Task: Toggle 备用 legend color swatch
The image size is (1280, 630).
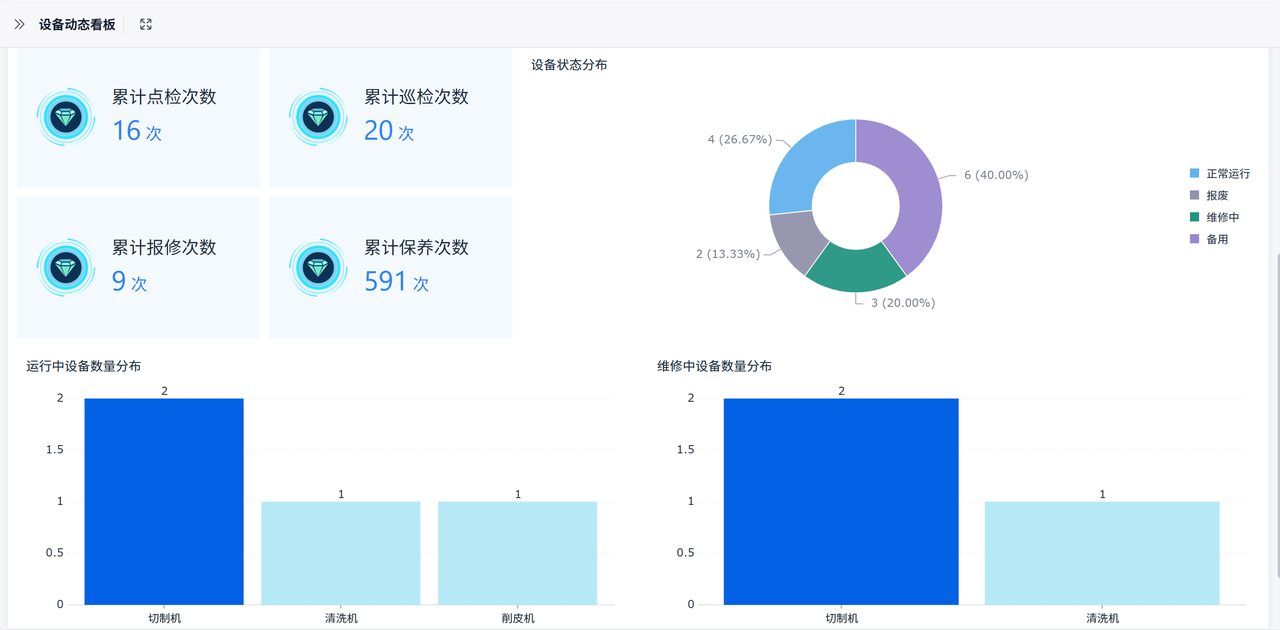Action: [1194, 239]
